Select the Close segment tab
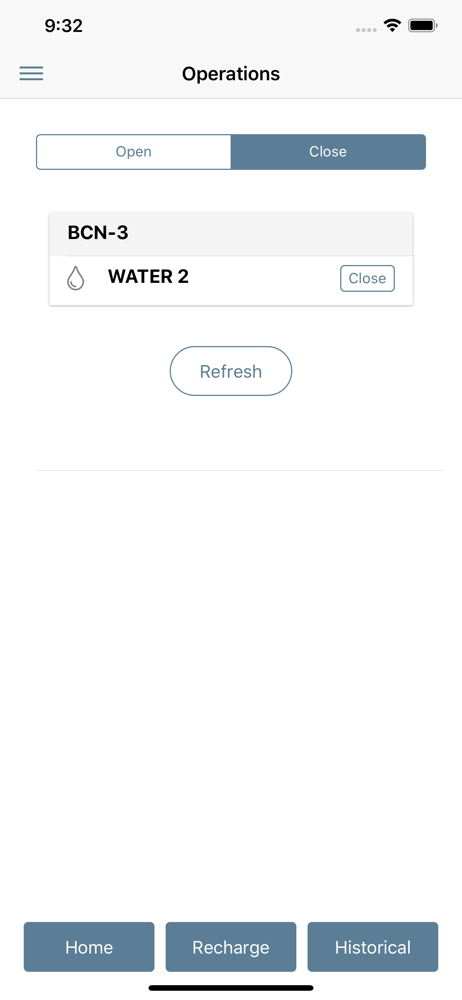This screenshot has height=1000, width=462. 328,152
